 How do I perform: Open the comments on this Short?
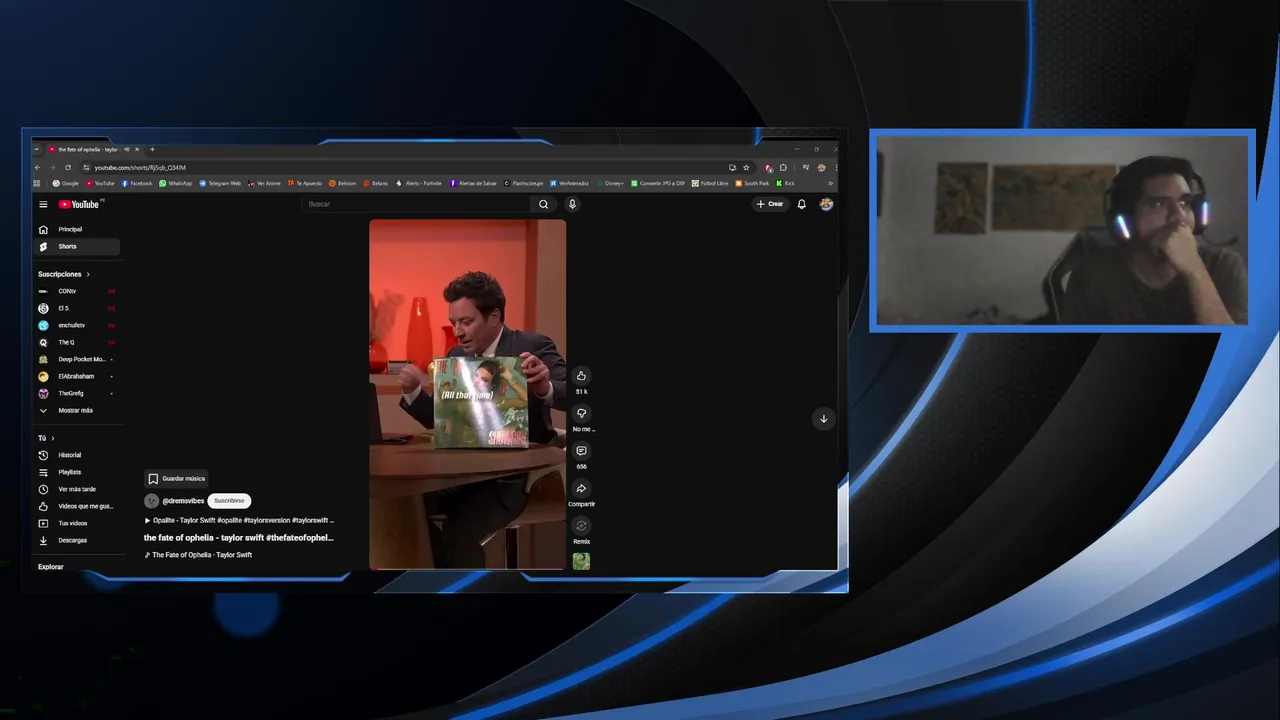[581, 451]
